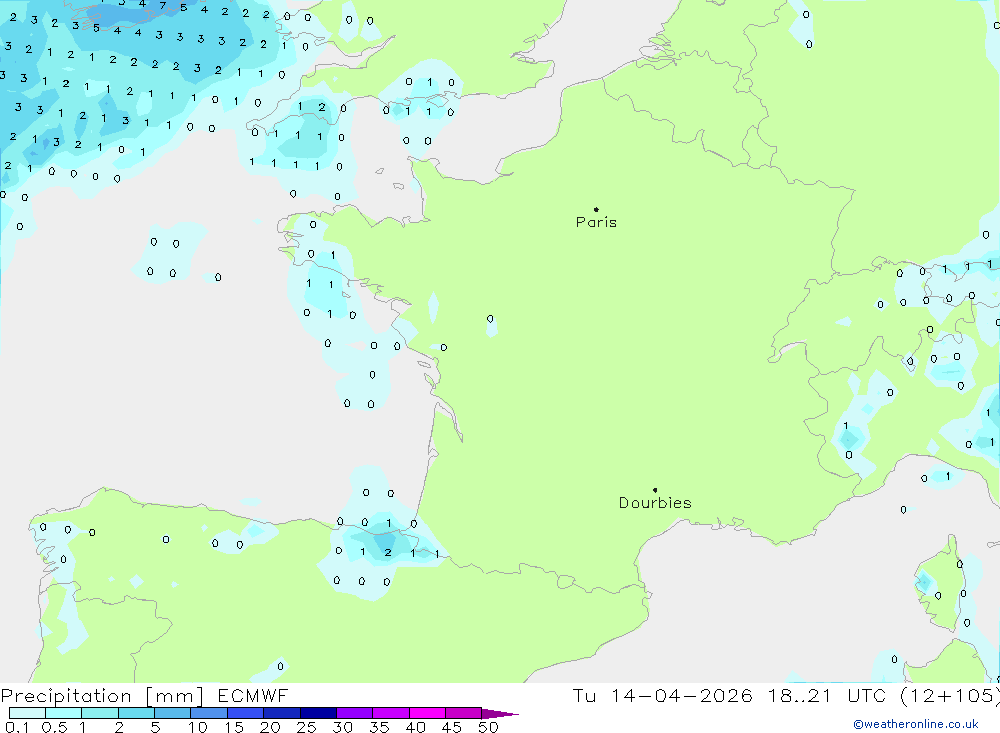Select the Dourbies location dot marker
The image size is (1000, 733).
(655, 490)
